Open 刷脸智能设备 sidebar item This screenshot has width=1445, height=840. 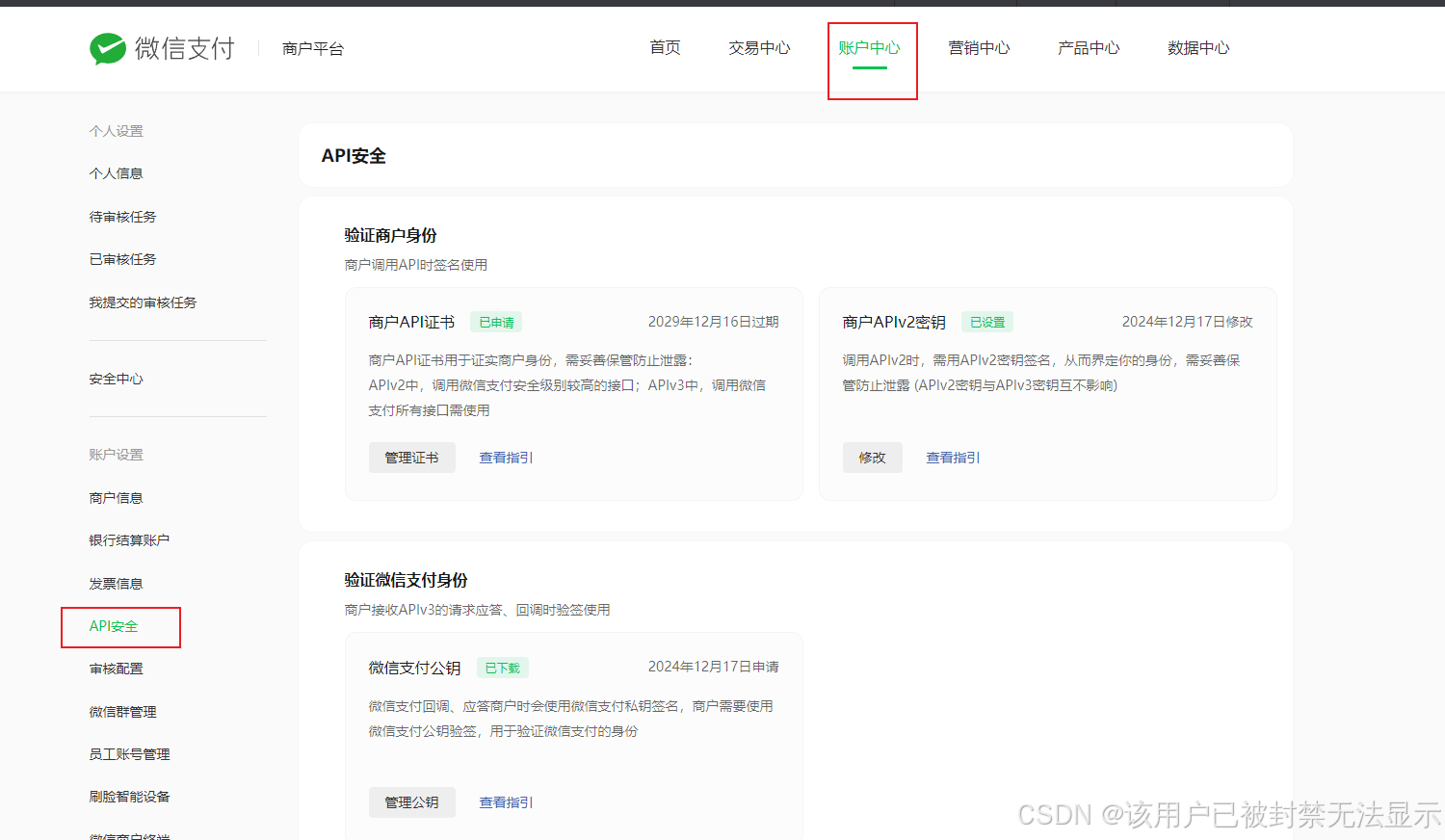(130, 797)
